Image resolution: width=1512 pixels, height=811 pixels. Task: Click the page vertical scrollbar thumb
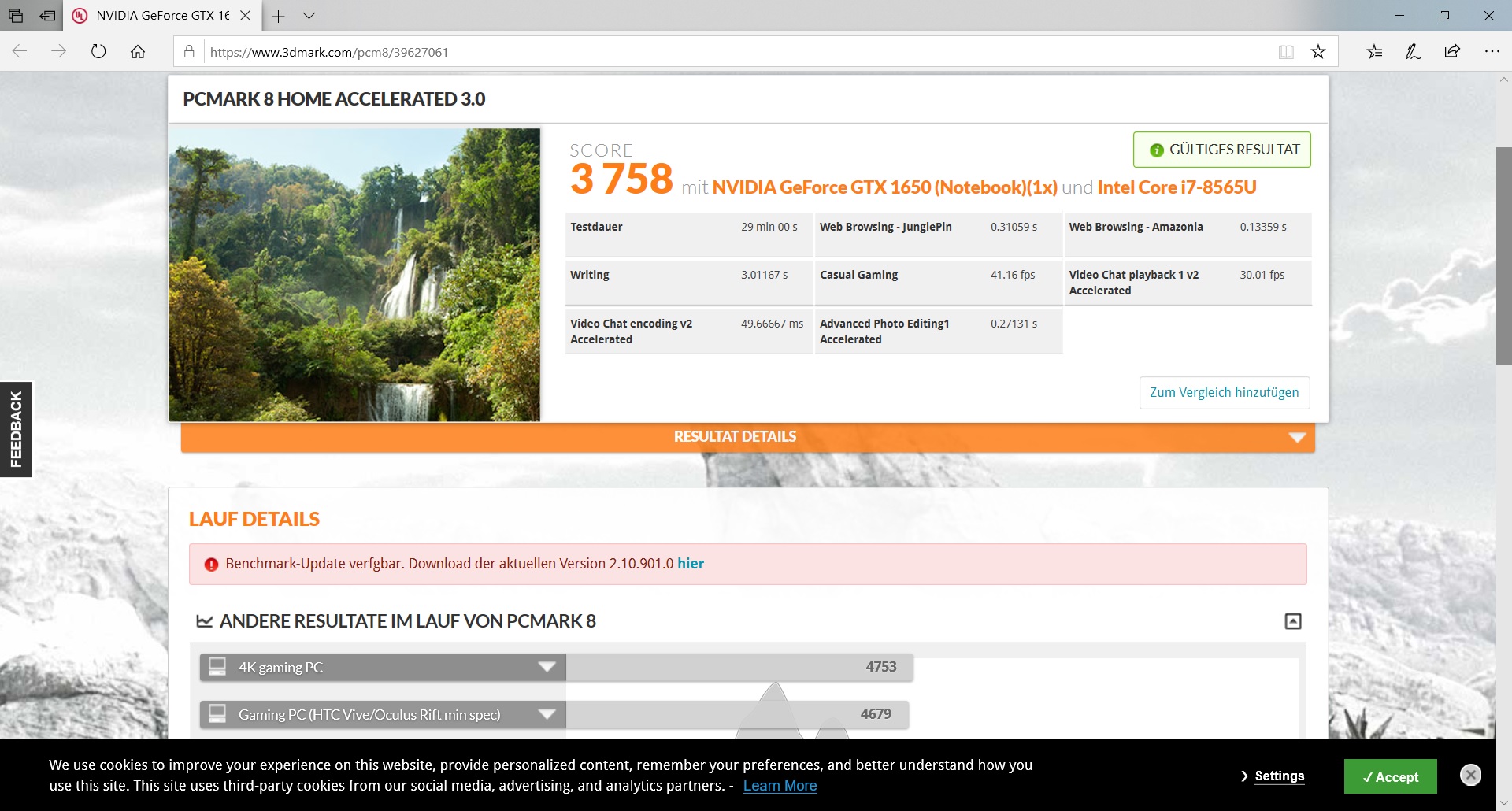pos(1503,256)
